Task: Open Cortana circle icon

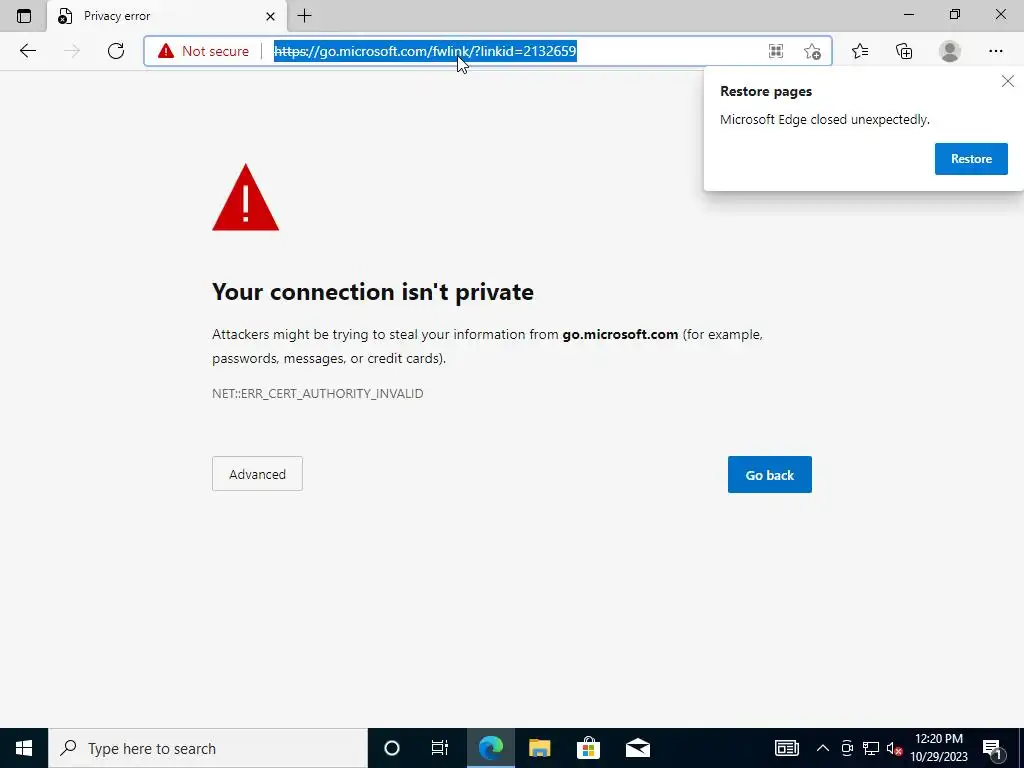Action: (392, 748)
